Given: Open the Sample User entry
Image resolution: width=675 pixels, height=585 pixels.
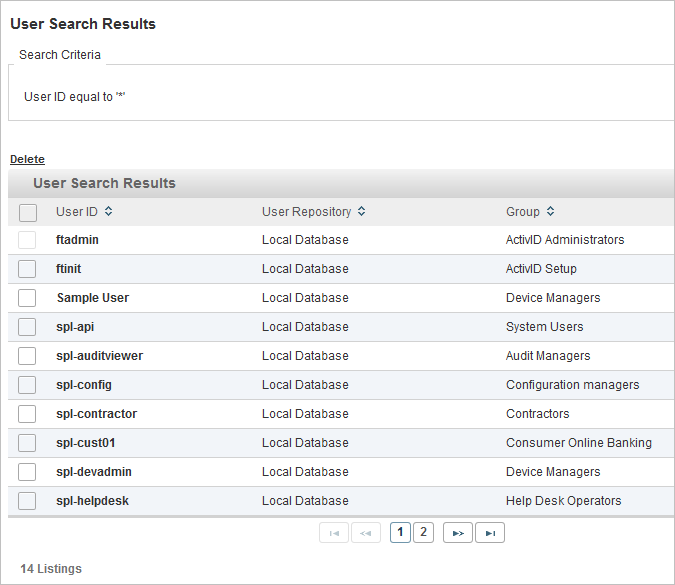Looking at the screenshot, I should pyautogui.click(x=93, y=298).
